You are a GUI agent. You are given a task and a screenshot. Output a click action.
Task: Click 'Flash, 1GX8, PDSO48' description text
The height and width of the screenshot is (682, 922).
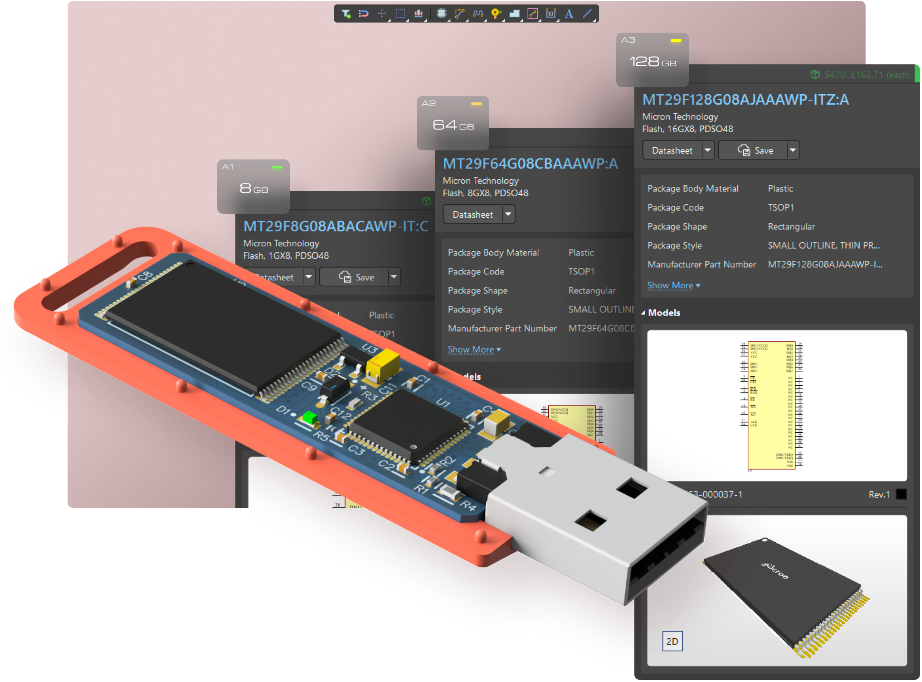click(x=286, y=256)
